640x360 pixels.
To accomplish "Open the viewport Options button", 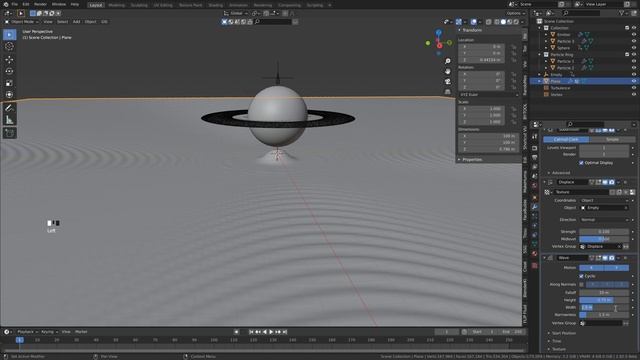I will (x=516, y=13).
